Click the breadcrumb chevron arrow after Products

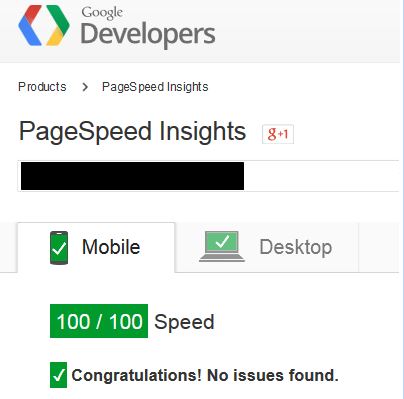(85, 87)
